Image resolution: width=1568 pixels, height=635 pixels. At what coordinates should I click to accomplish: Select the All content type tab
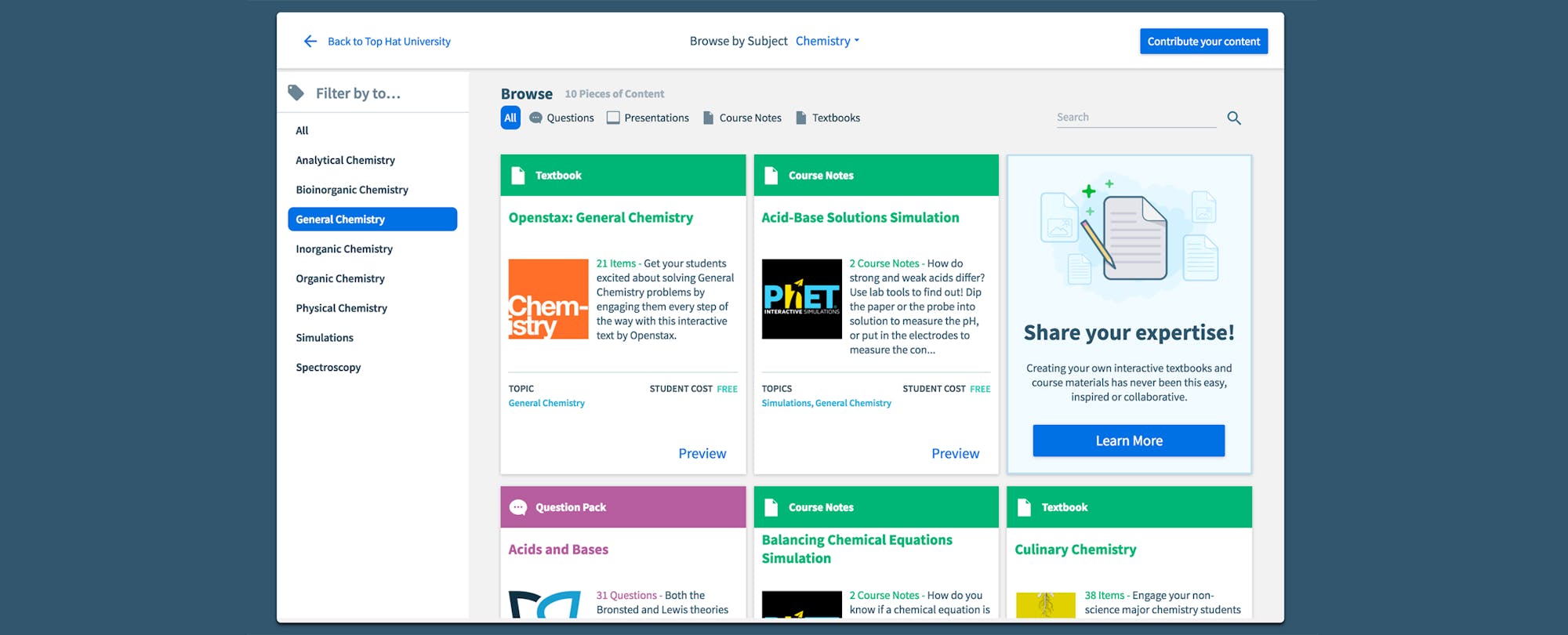(510, 118)
